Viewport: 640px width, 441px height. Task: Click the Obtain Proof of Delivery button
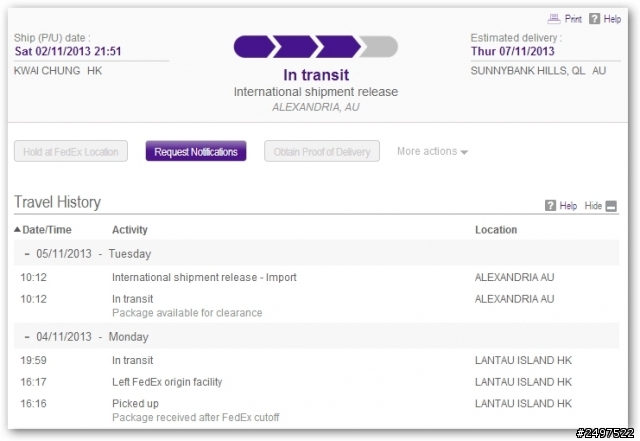click(x=322, y=151)
